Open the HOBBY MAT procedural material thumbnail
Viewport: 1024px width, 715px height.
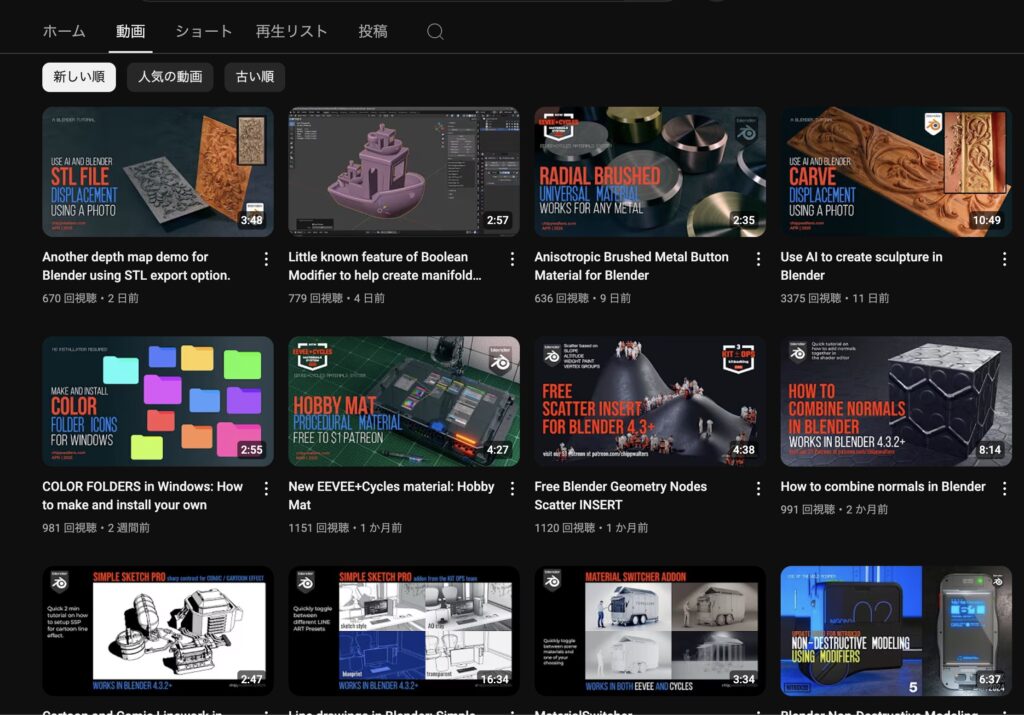pyautogui.click(x=404, y=401)
